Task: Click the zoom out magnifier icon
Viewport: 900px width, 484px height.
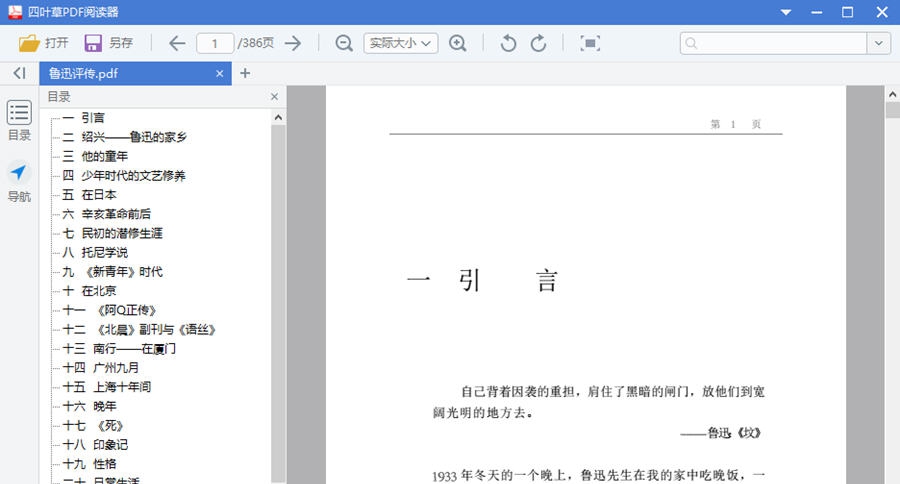Action: [344, 43]
